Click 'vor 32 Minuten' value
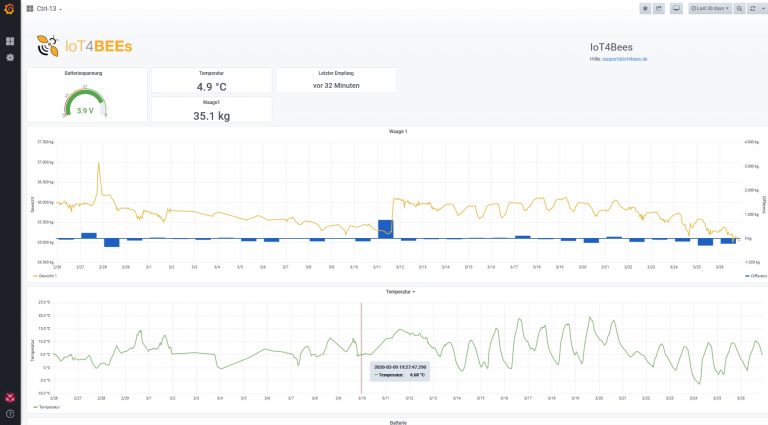The height and width of the screenshot is (425, 768). click(336, 86)
